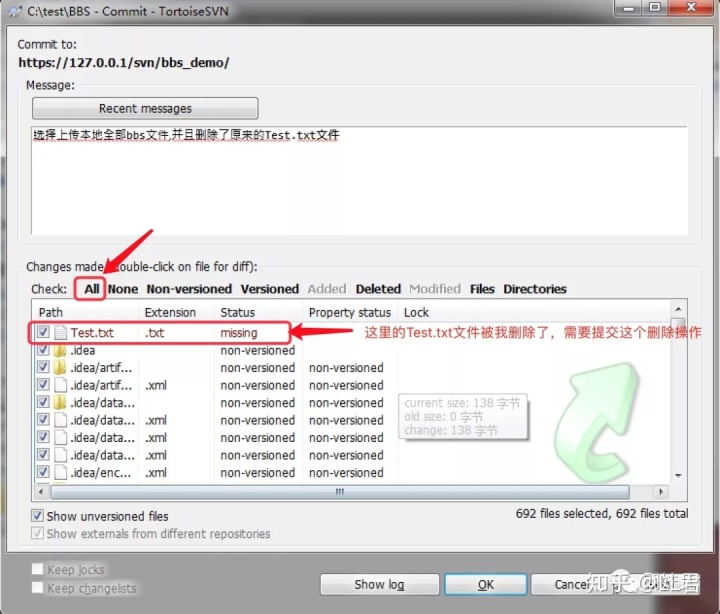Click the vertical scrollbar thumb of file list
This screenshot has height=614, width=720.
(x=678, y=324)
